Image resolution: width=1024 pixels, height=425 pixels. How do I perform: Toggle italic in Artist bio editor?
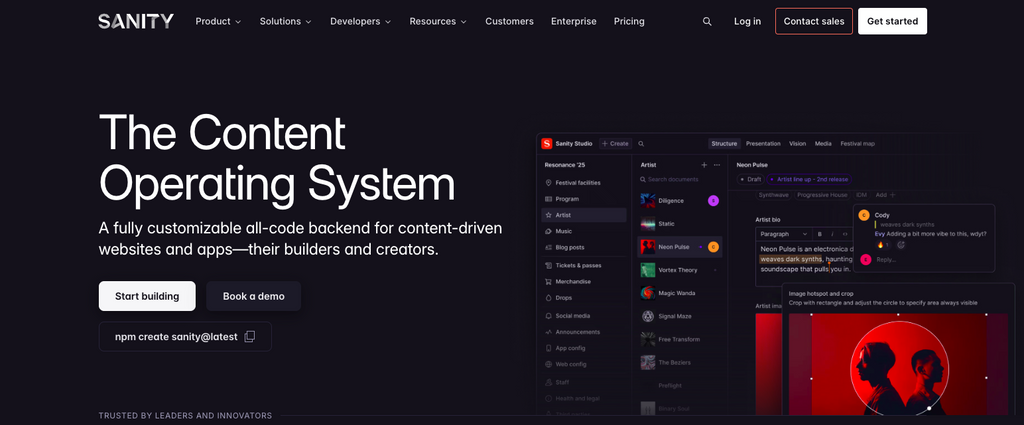tap(832, 234)
